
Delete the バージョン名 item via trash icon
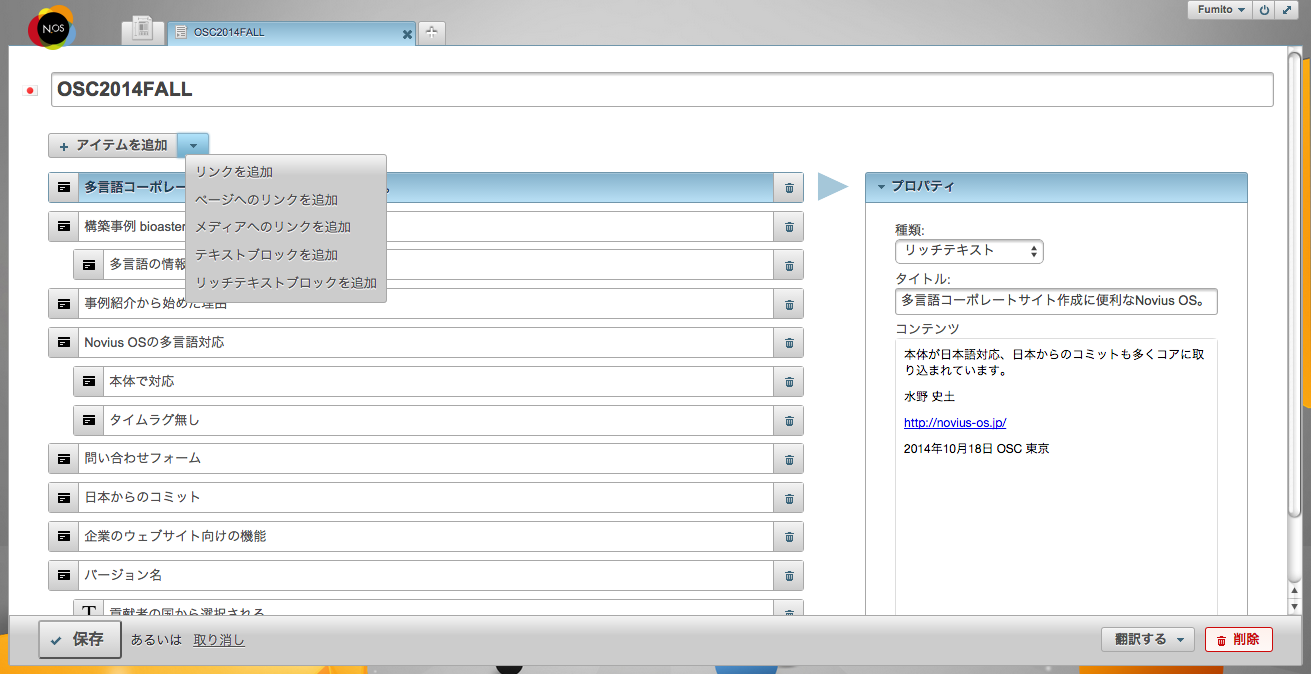[x=789, y=575]
